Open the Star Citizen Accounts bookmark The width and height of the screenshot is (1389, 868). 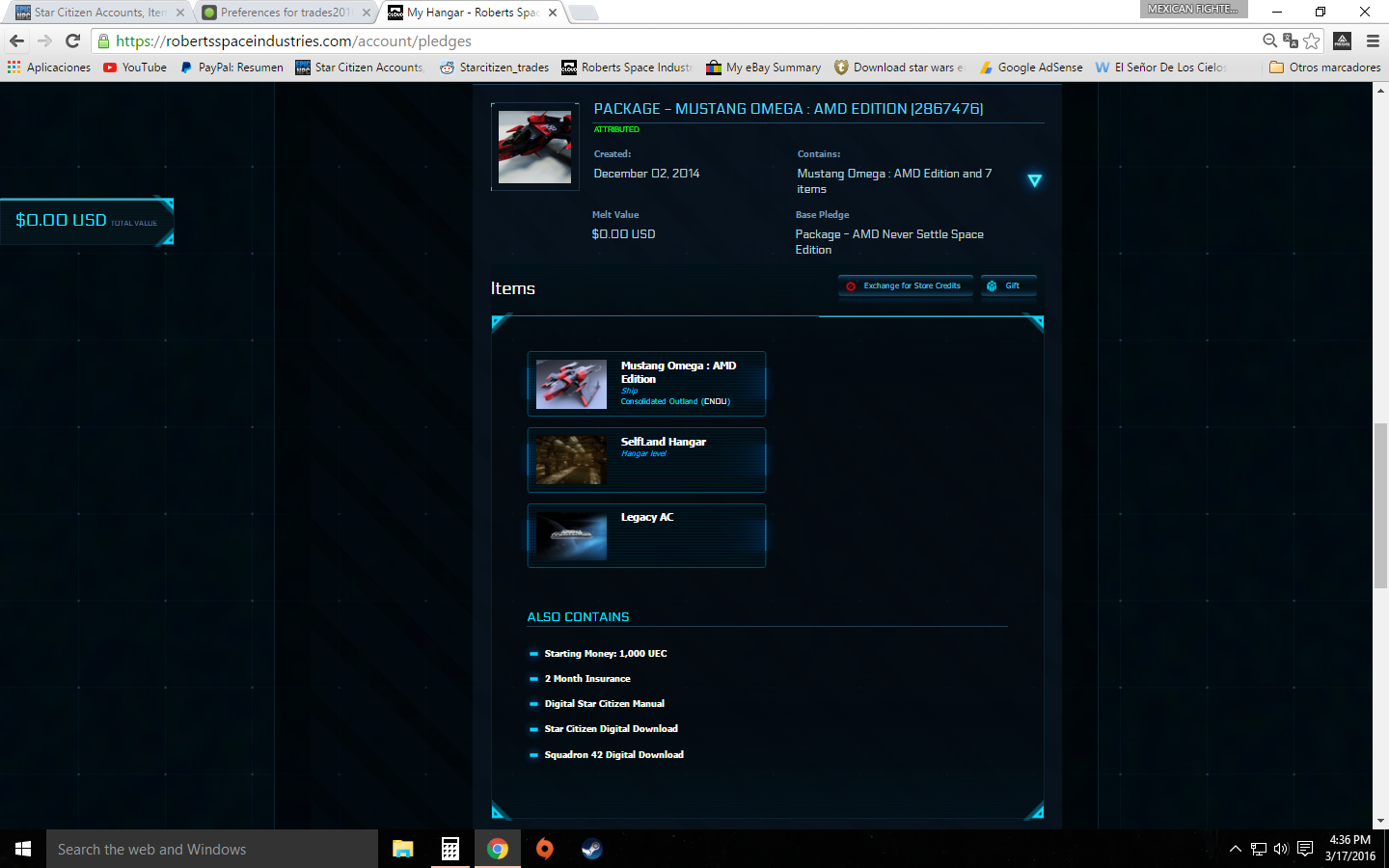360,68
